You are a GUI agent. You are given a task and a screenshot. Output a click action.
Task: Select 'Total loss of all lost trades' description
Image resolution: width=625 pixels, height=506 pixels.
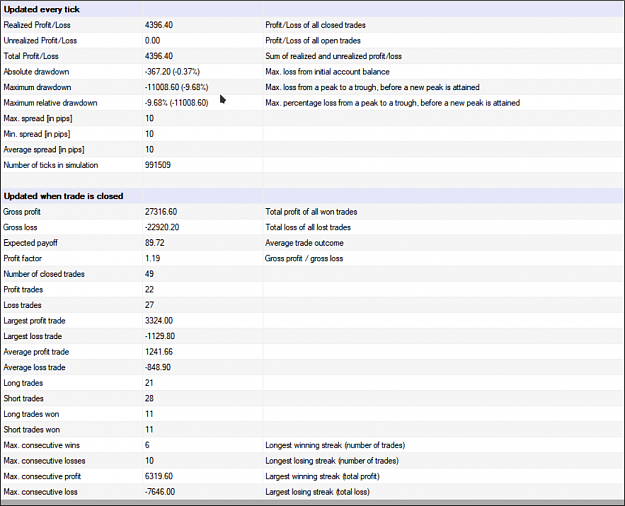click(x=308, y=227)
